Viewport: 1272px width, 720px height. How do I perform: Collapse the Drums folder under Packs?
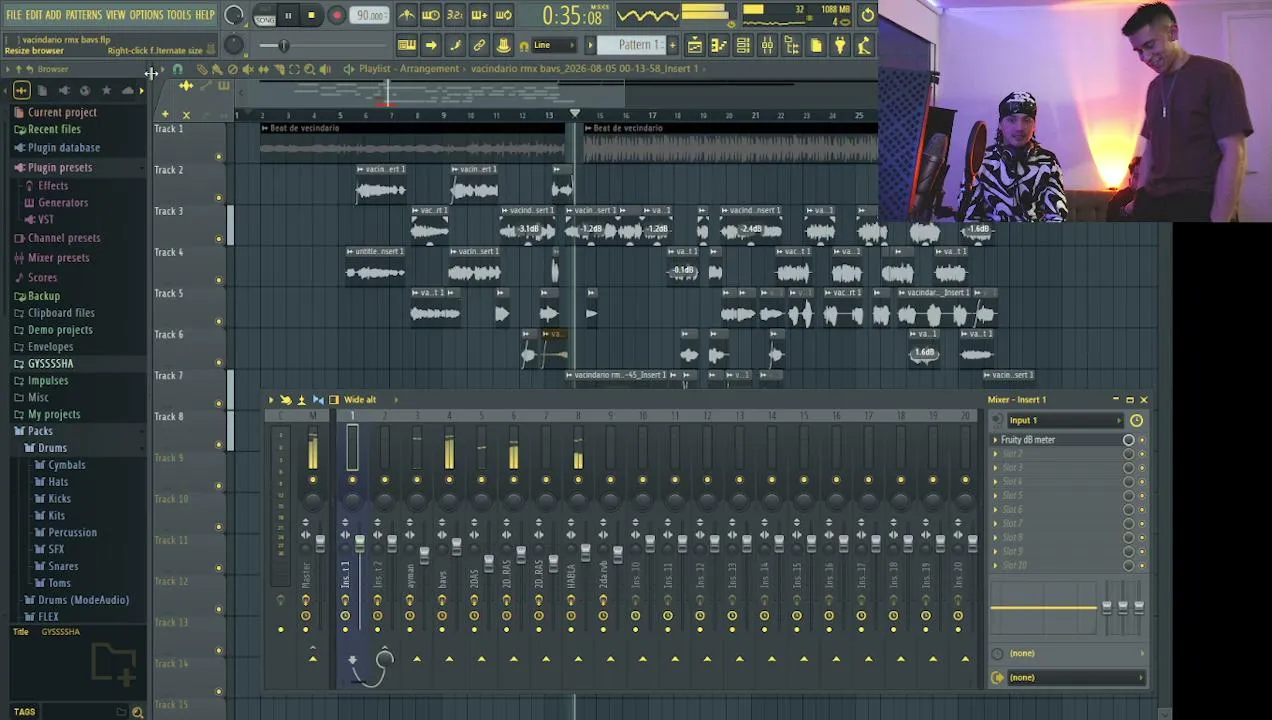click(x=52, y=448)
